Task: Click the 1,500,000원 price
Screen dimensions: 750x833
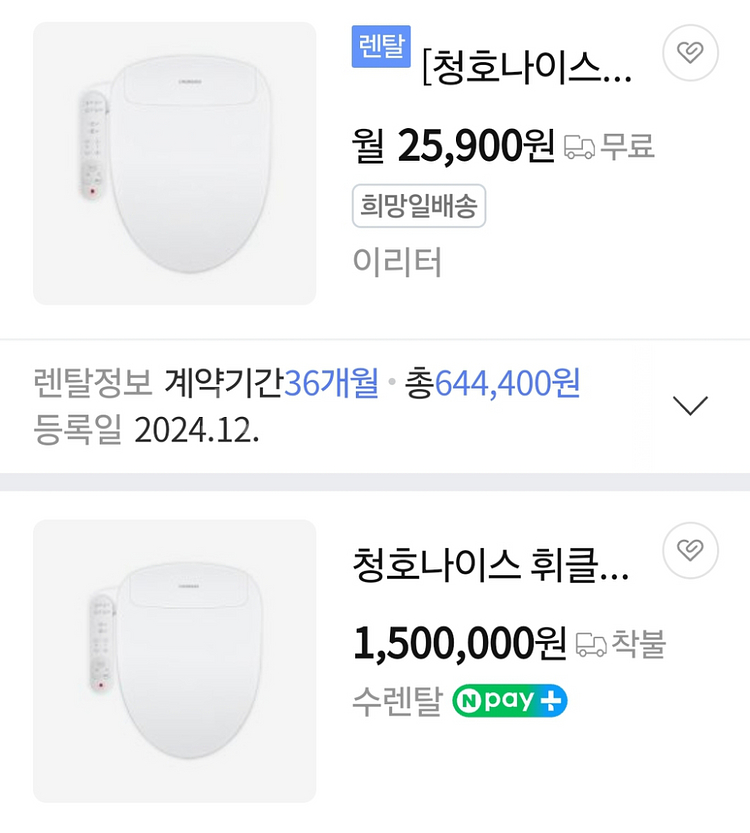Action: click(459, 643)
